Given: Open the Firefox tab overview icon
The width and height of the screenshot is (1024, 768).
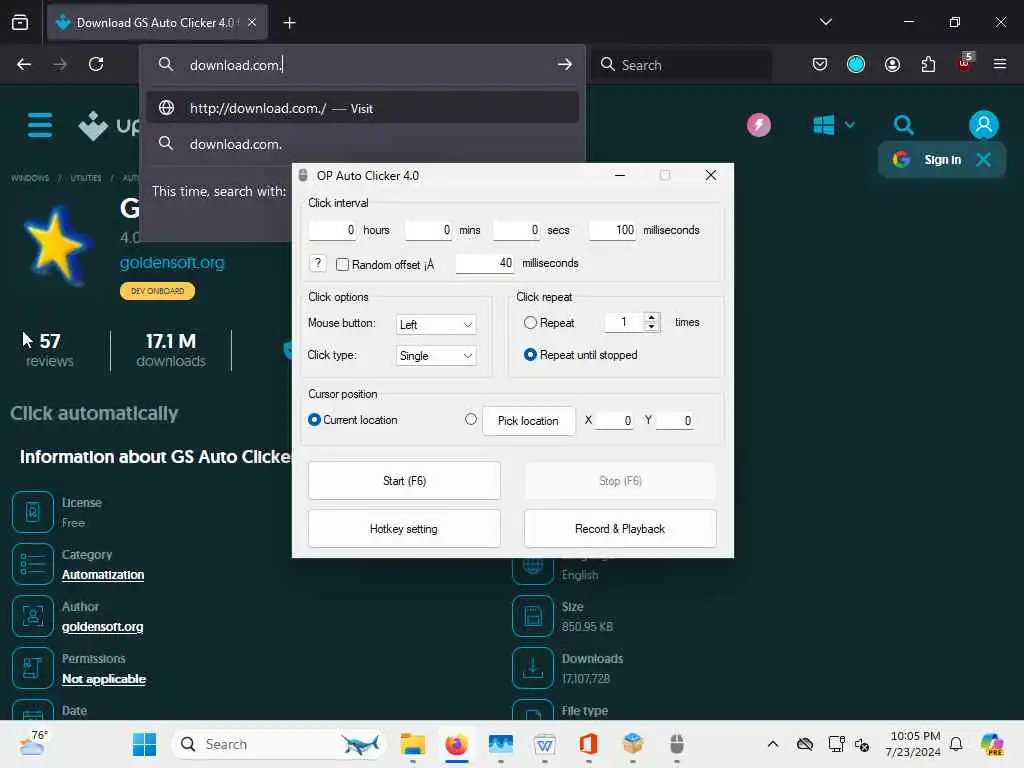Looking at the screenshot, I should coord(20,22).
